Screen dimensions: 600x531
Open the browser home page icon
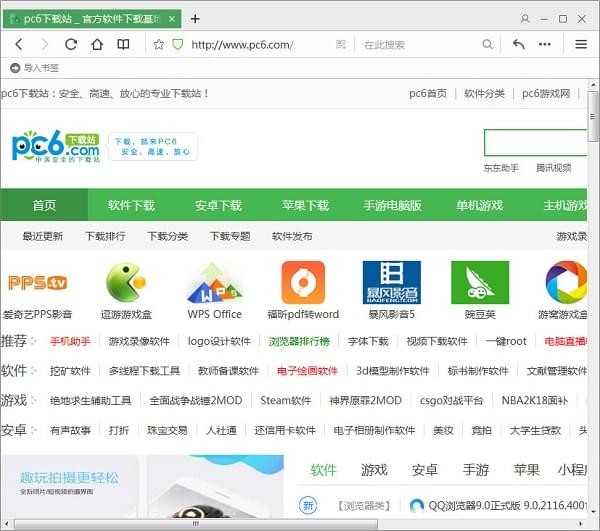97,44
